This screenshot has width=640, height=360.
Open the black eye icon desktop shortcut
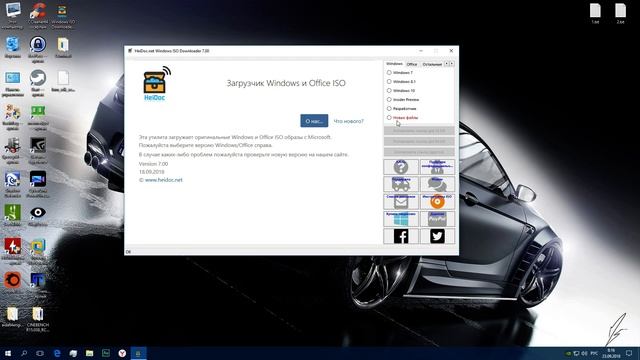click(38, 215)
